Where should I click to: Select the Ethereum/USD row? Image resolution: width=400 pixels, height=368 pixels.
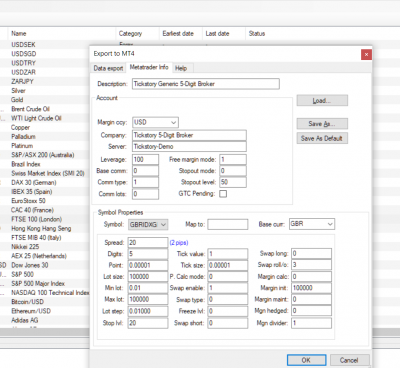[45, 311]
